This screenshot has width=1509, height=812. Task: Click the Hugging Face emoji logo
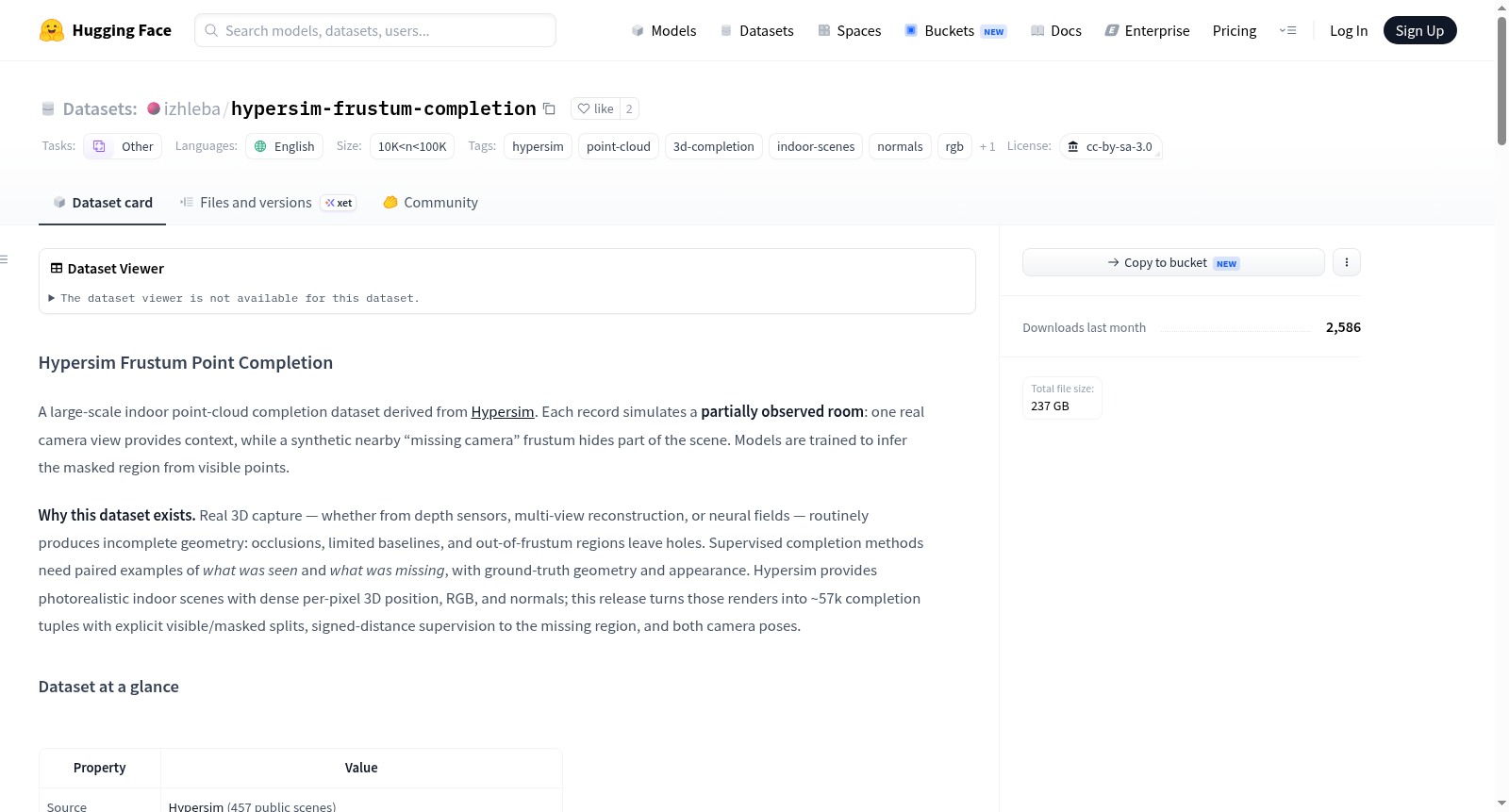52,30
